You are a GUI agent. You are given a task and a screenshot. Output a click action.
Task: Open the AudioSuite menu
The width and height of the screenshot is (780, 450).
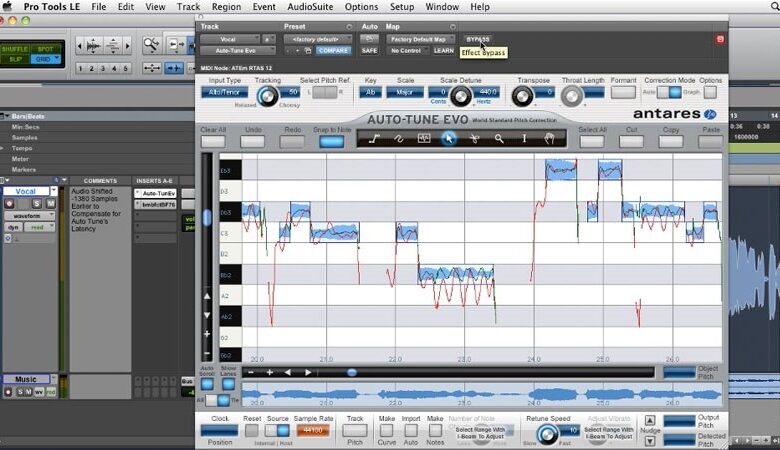click(x=310, y=7)
